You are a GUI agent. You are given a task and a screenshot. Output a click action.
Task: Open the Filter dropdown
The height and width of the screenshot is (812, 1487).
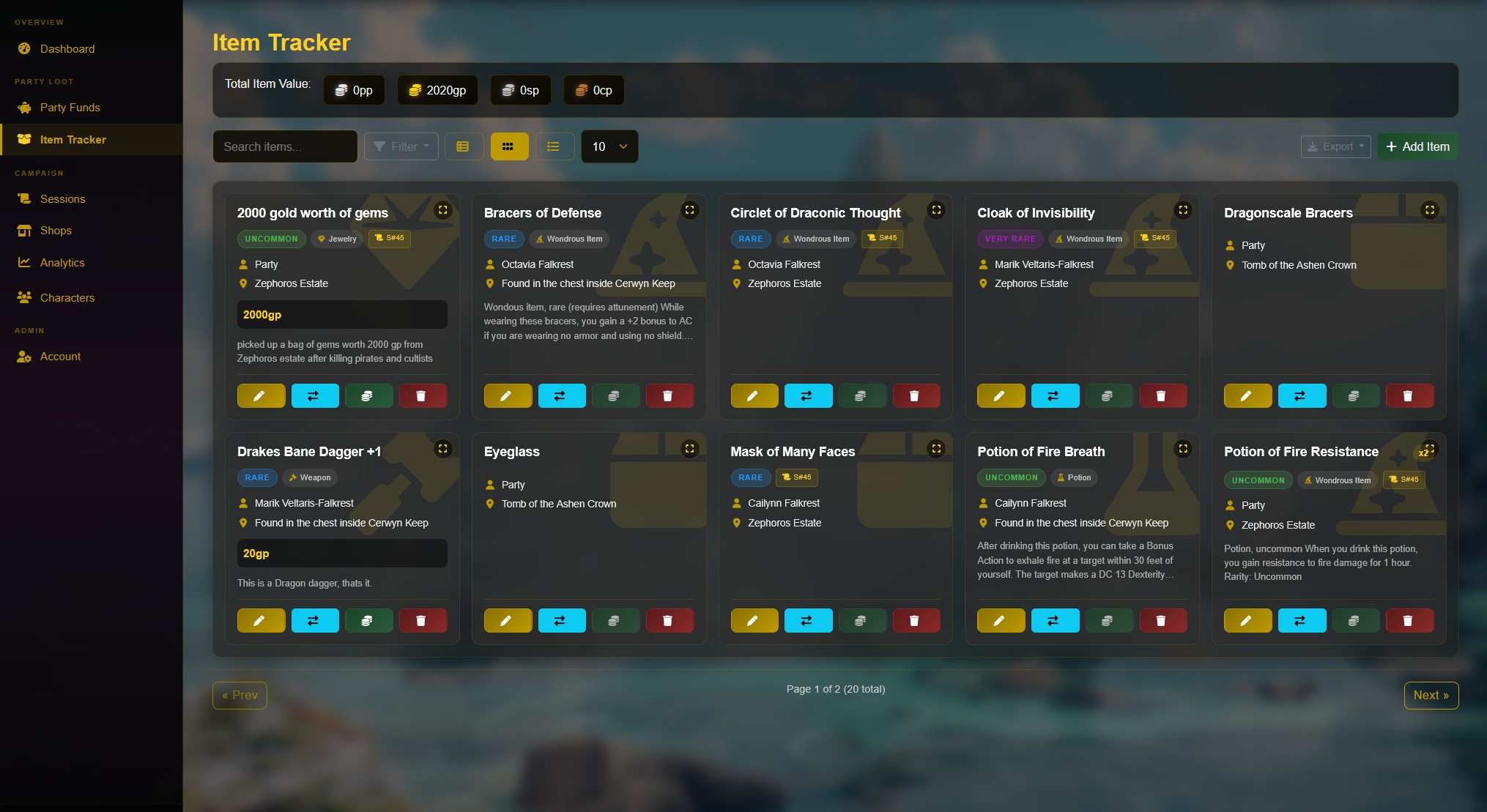(401, 146)
